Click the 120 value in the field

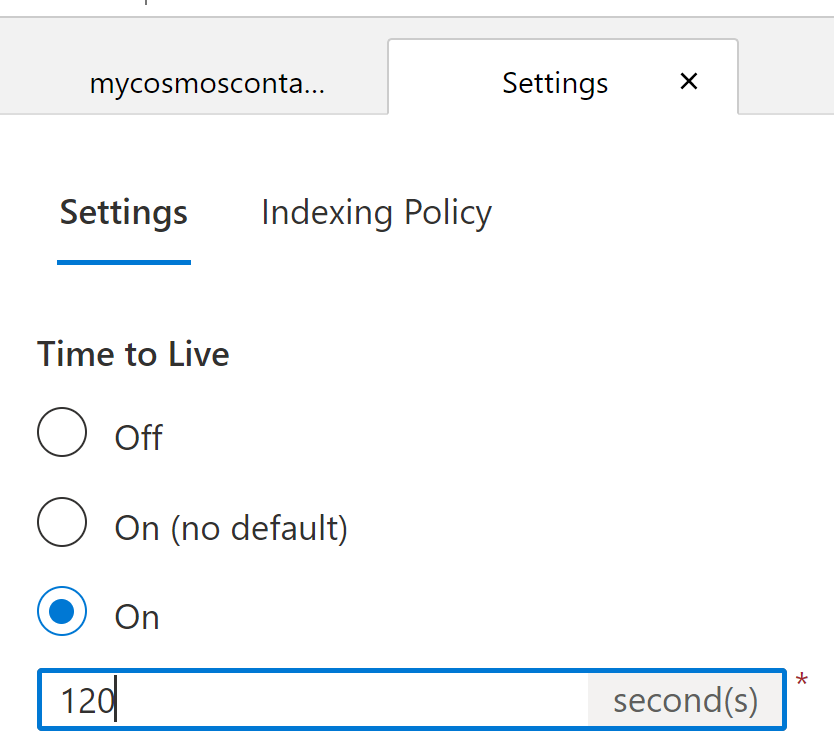pos(88,701)
